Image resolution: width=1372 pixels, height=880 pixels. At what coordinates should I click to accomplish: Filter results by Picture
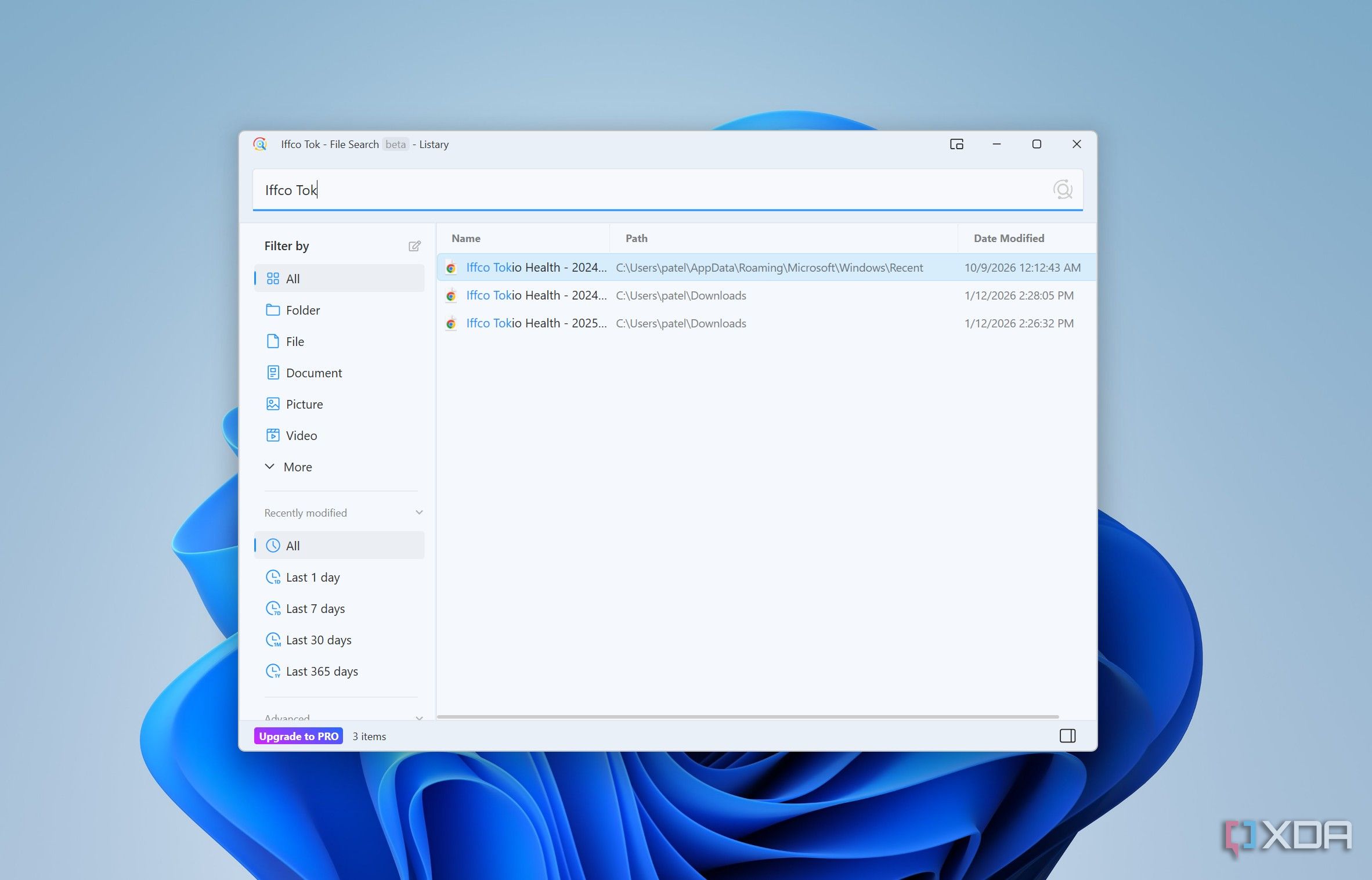pyautogui.click(x=340, y=404)
